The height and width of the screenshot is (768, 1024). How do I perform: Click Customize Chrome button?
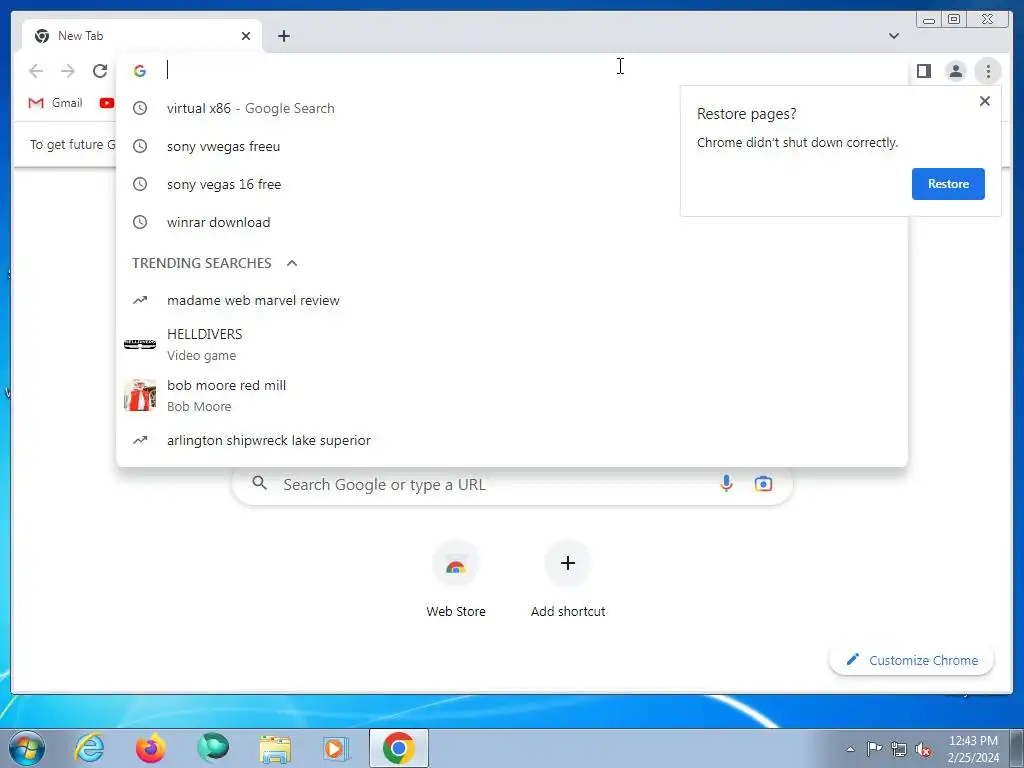[912, 660]
